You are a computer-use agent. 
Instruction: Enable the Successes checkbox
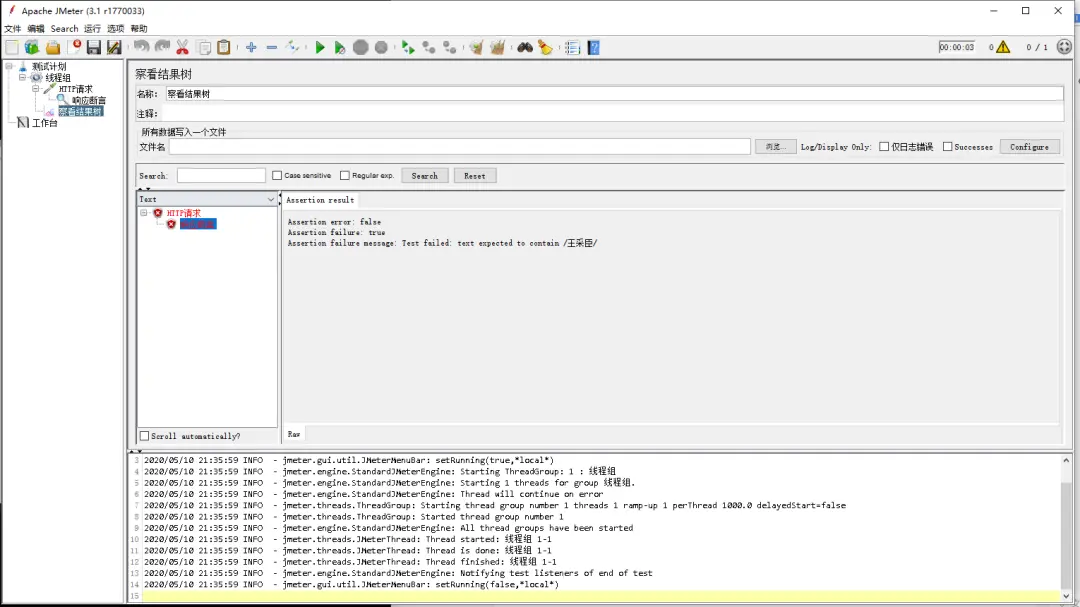948,147
